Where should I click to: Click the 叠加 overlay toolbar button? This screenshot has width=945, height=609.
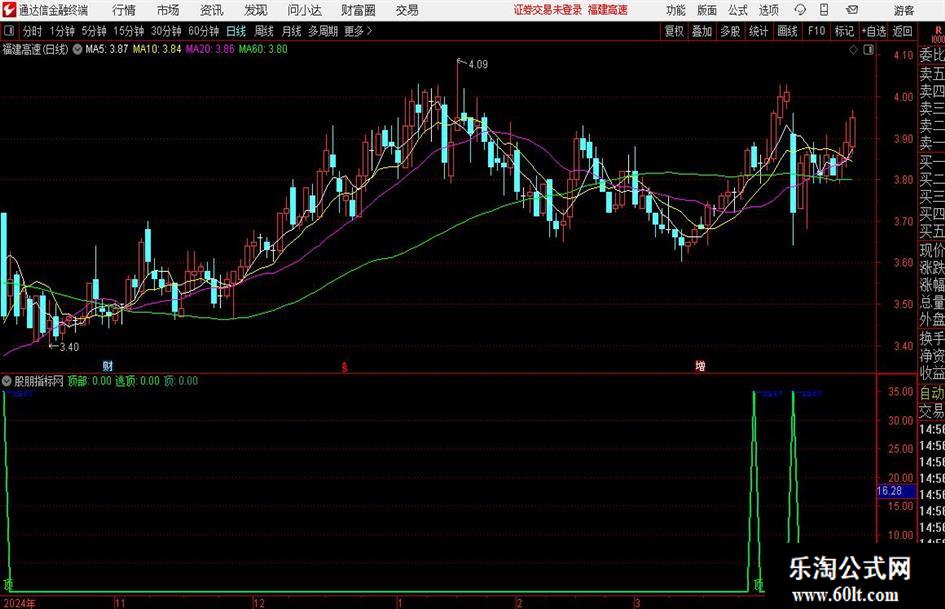[702, 31]
